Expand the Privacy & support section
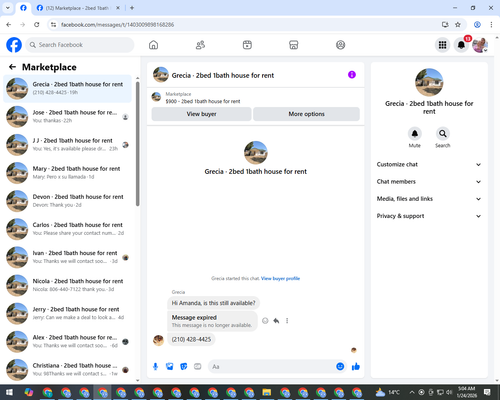Viewport: 500px width, 400px height. tap(429, 216)
